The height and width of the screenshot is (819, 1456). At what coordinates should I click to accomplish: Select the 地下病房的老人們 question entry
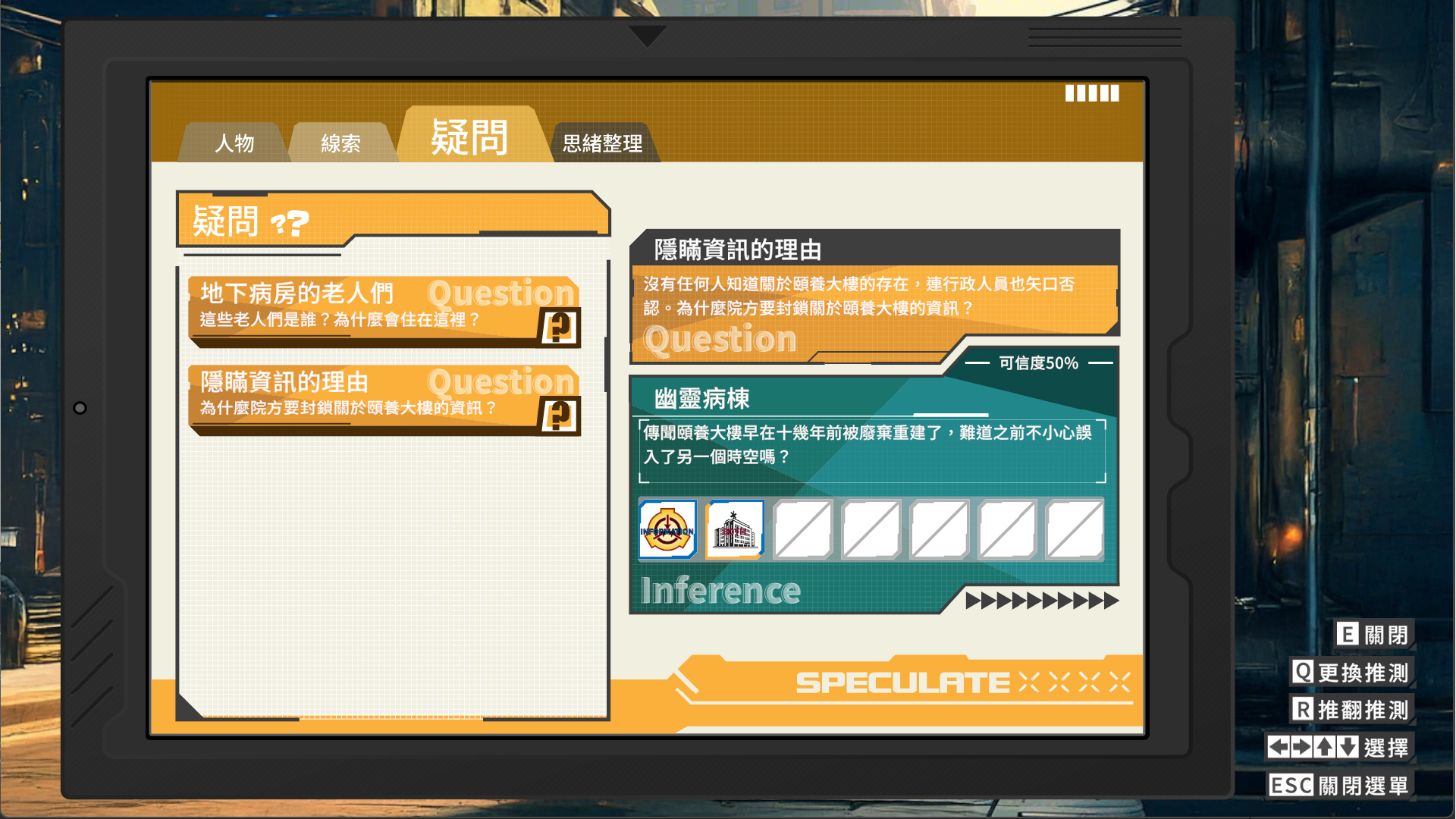384,310
